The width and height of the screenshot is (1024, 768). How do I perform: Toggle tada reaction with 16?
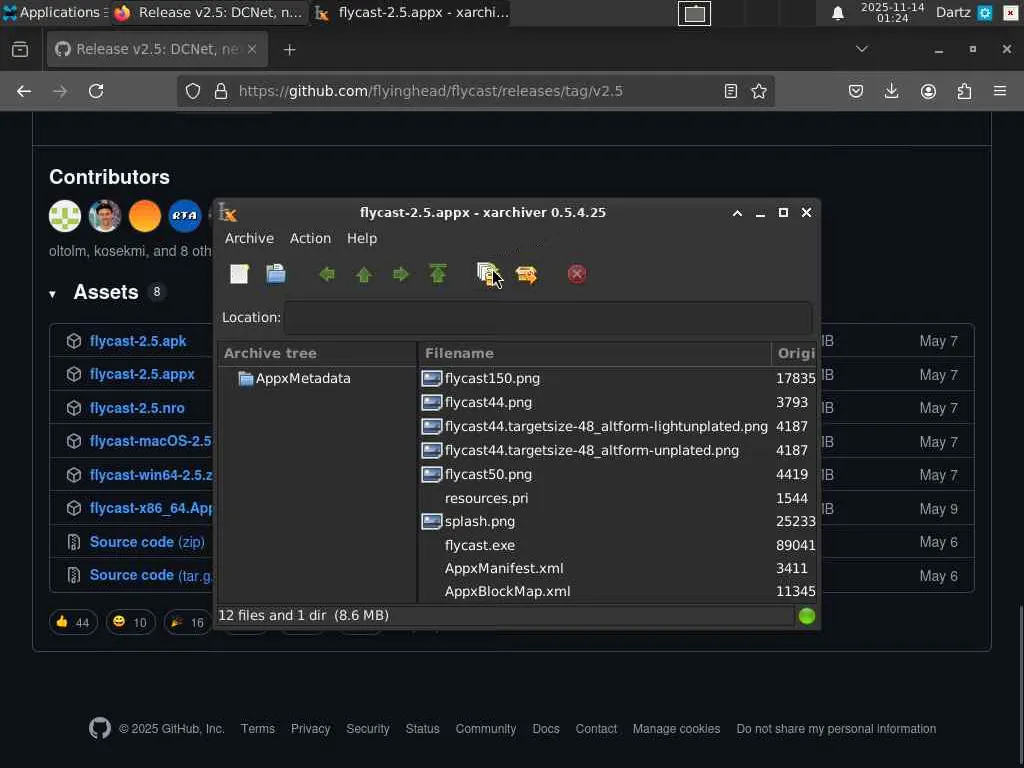coord(187,622)
